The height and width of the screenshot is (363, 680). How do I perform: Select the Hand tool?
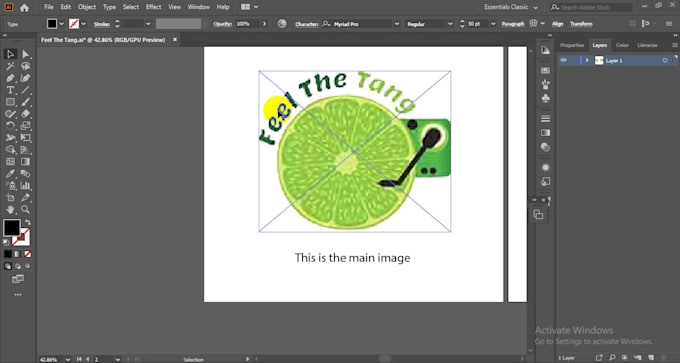coord(10,209)
